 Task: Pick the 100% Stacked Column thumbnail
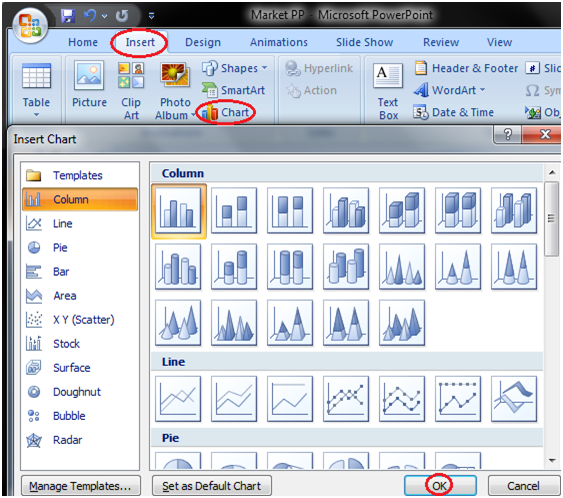(290, 210)
